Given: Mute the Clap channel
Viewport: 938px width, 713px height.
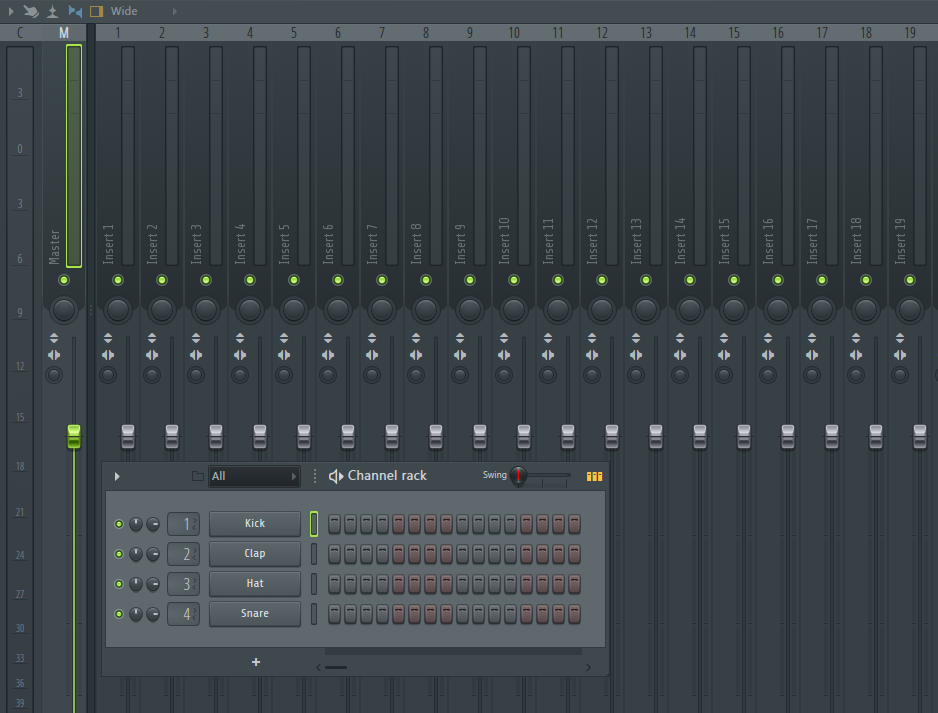Looking at the screenshot, I should pyautogui.click(x=119, y=554).
